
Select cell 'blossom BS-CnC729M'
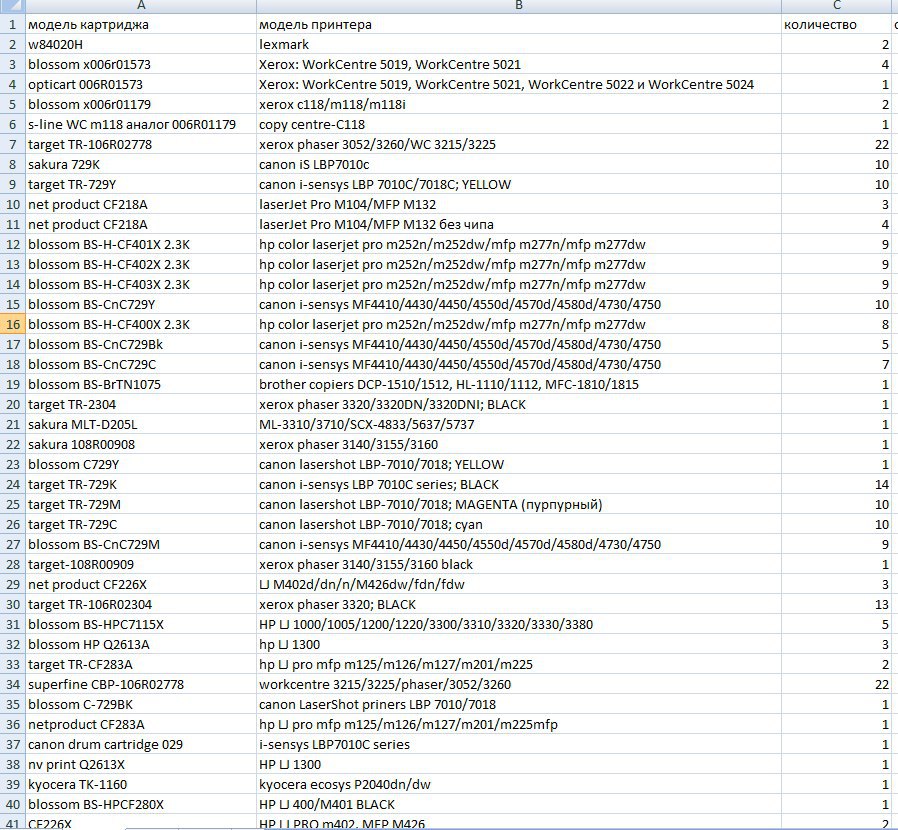[141, 545]
